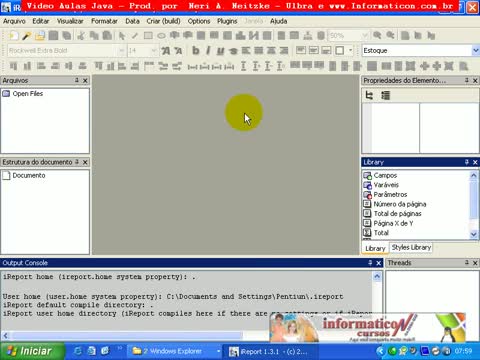Toggle Strikethrough formatting button
480x360 pixels.
tap(233, 51)
